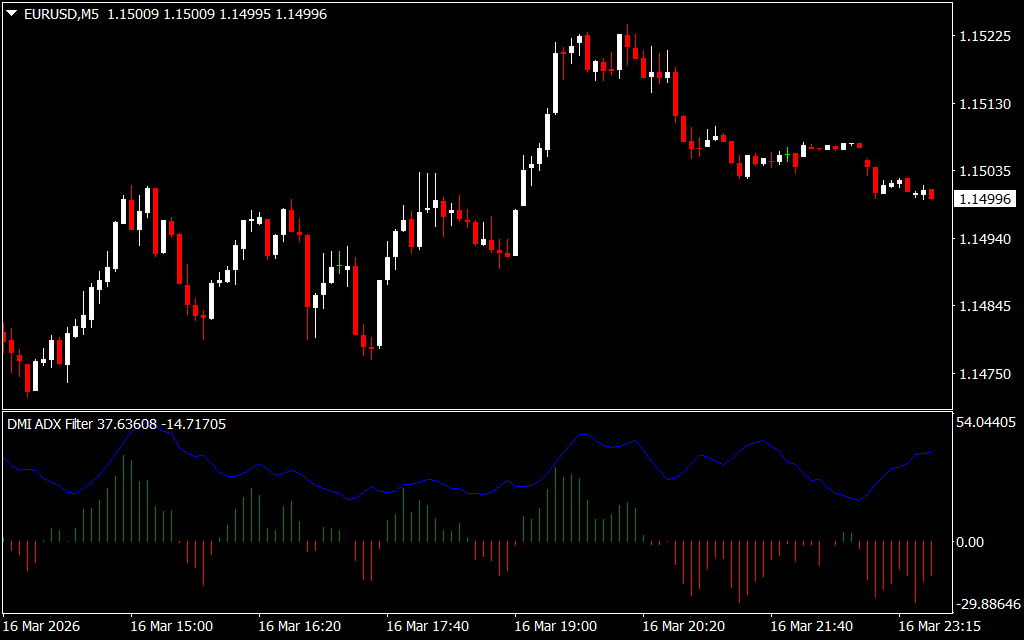The image size is (1024, 640).
Task: Select the 16 Mar 15:00 time marker
Action: (x=171, y=626)
